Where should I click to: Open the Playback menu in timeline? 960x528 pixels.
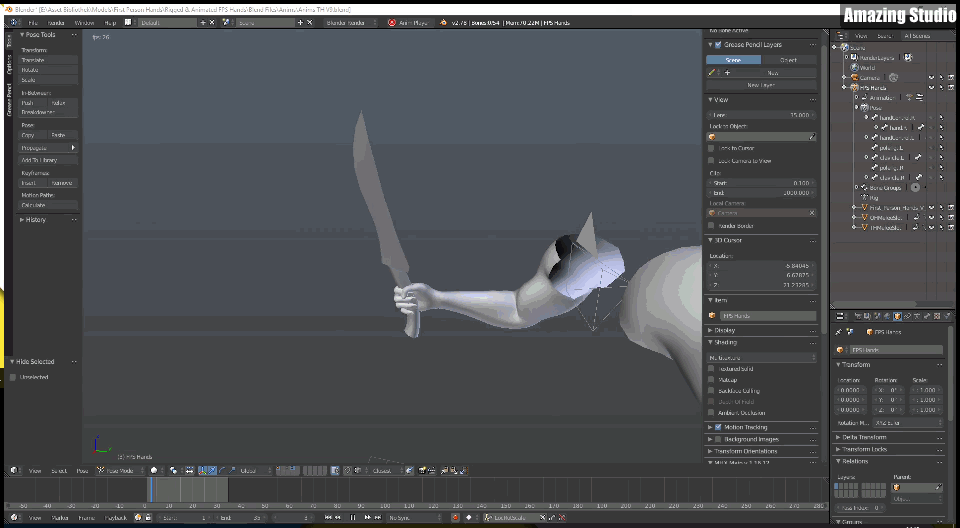click(x=116, y=518)
